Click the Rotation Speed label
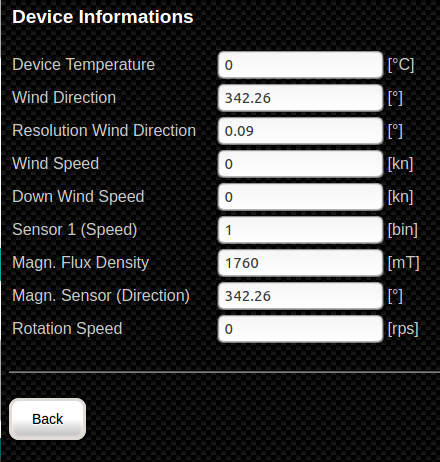 (x=67, y=329)
